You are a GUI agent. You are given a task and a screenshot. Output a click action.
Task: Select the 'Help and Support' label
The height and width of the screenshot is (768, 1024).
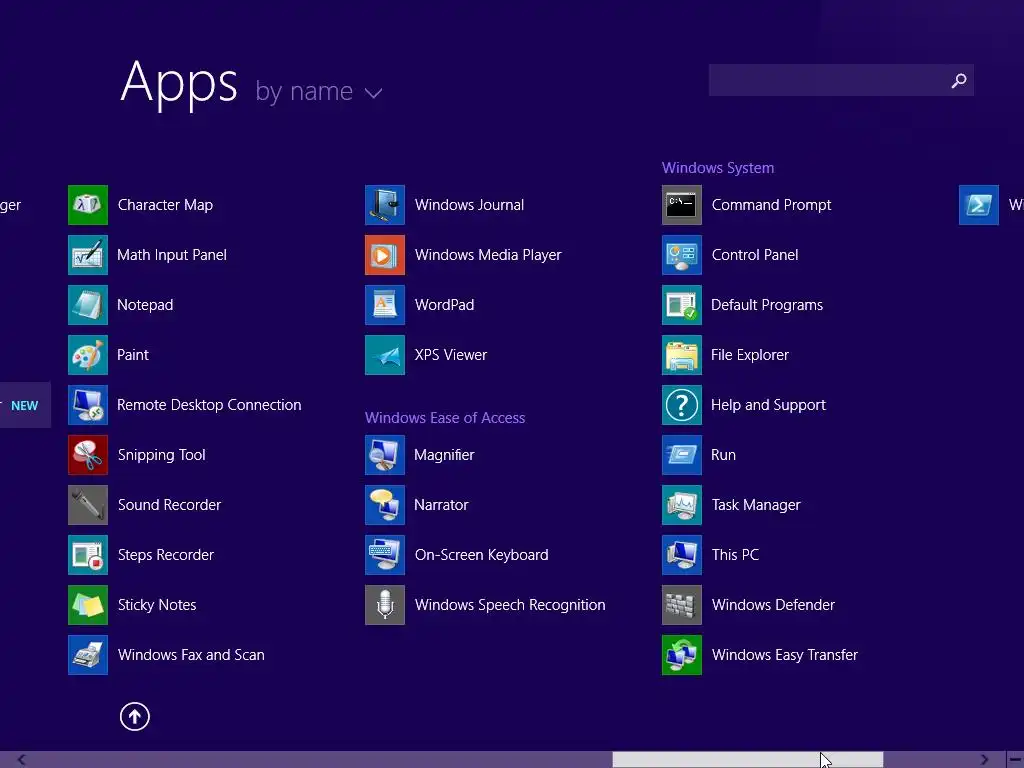coord(768,405)
